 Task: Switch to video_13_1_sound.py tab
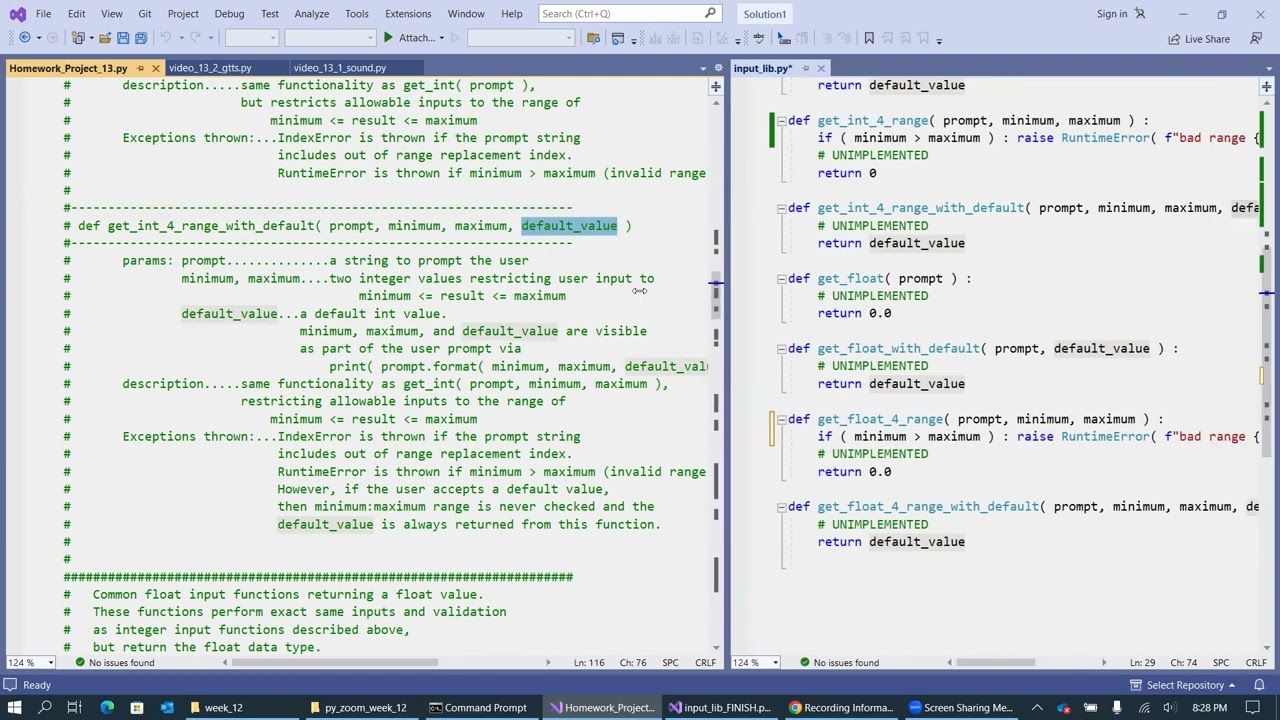coord(340,68)
